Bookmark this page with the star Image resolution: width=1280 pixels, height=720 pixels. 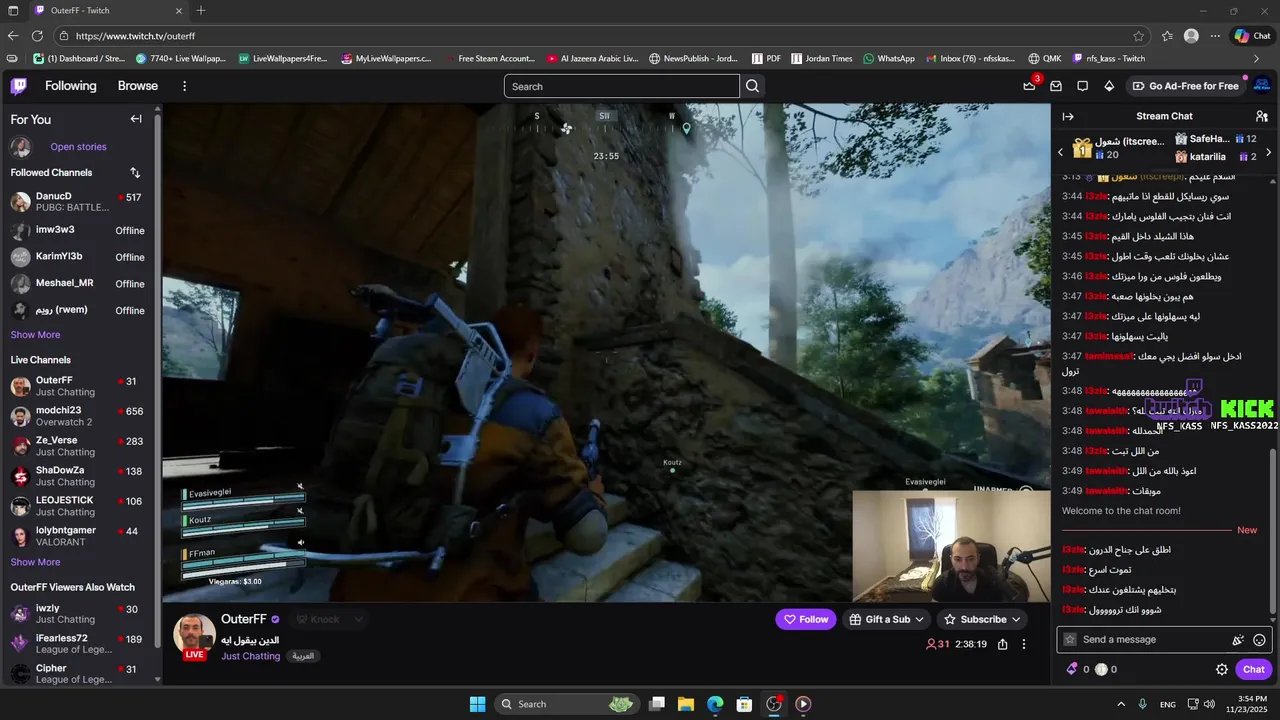pyautogui.click(x=1138, y=36)
